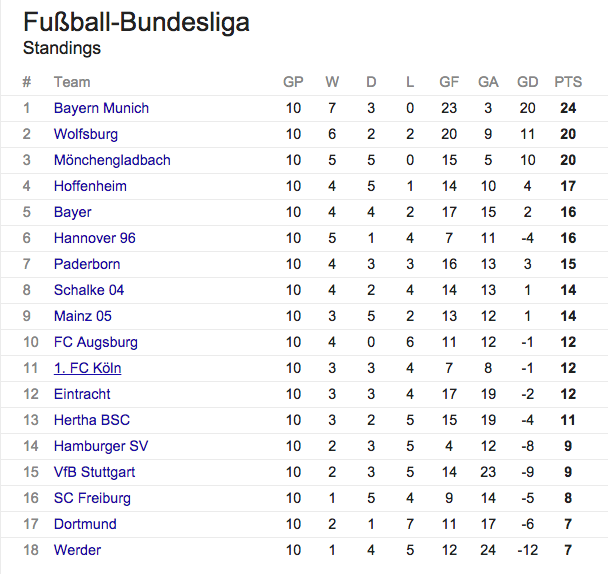Click the Schalke 04 link
Viewport: 608px width, 574px height.
pos(89,290)
